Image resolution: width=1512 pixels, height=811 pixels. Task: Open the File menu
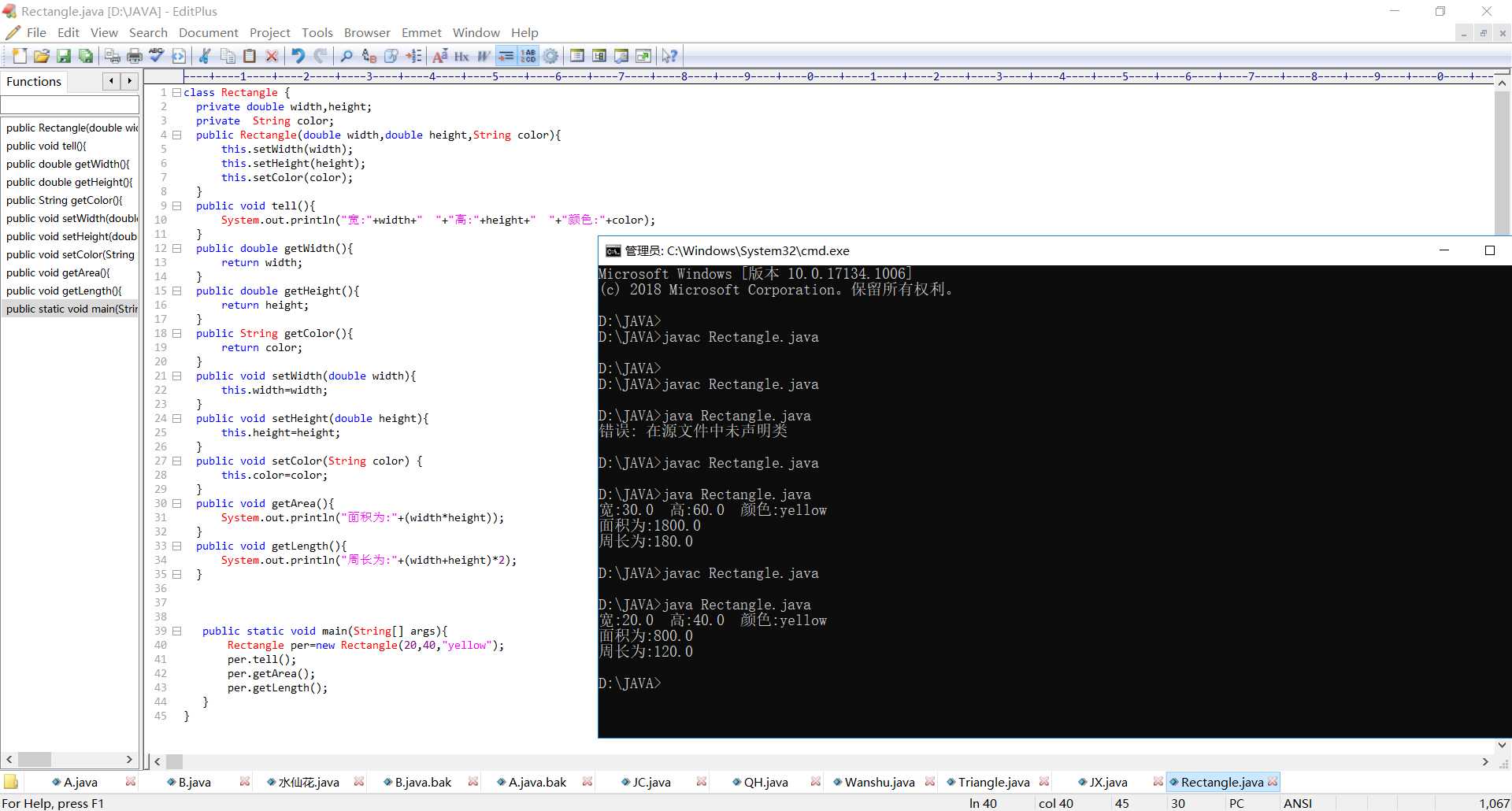[x=36, y=32]
